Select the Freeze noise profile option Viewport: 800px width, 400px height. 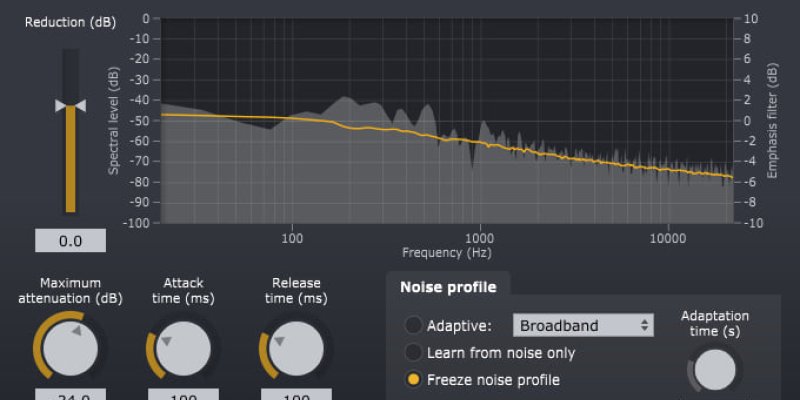pos(413,380)
